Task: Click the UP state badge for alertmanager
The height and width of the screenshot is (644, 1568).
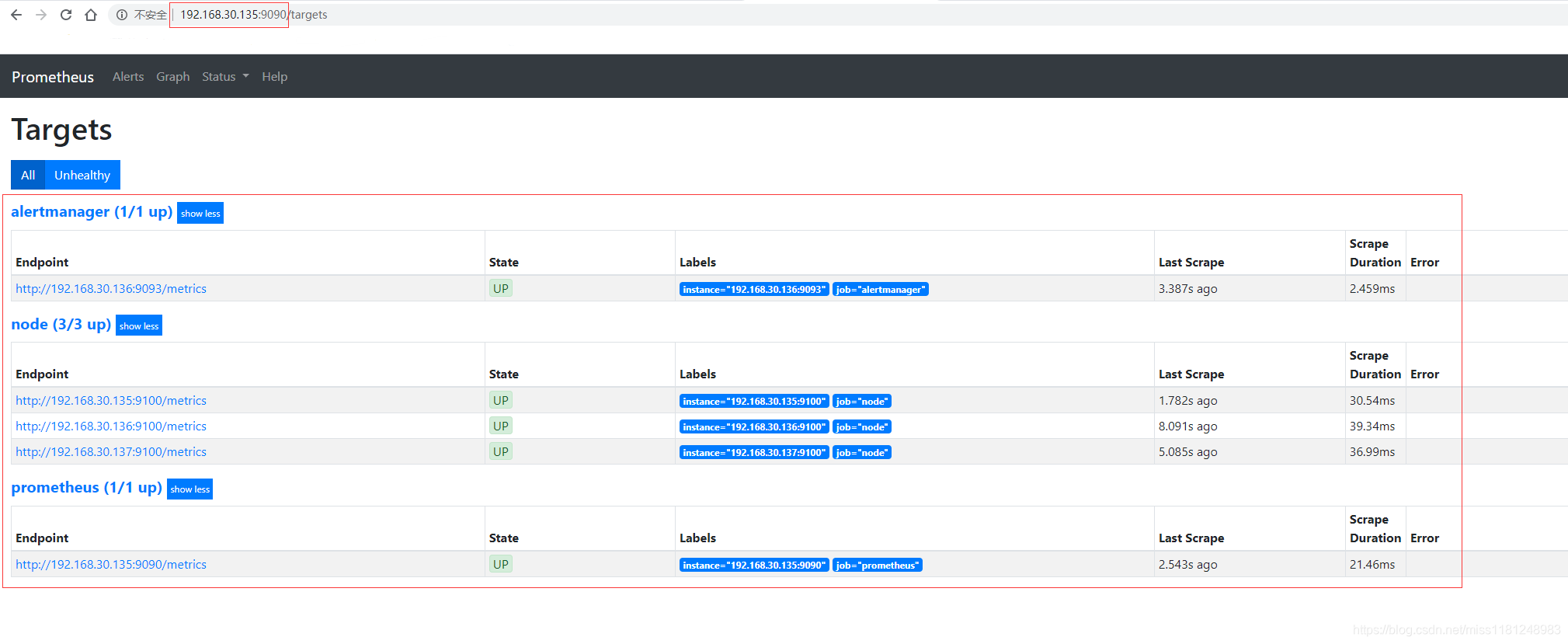Action: coord(501,289)
